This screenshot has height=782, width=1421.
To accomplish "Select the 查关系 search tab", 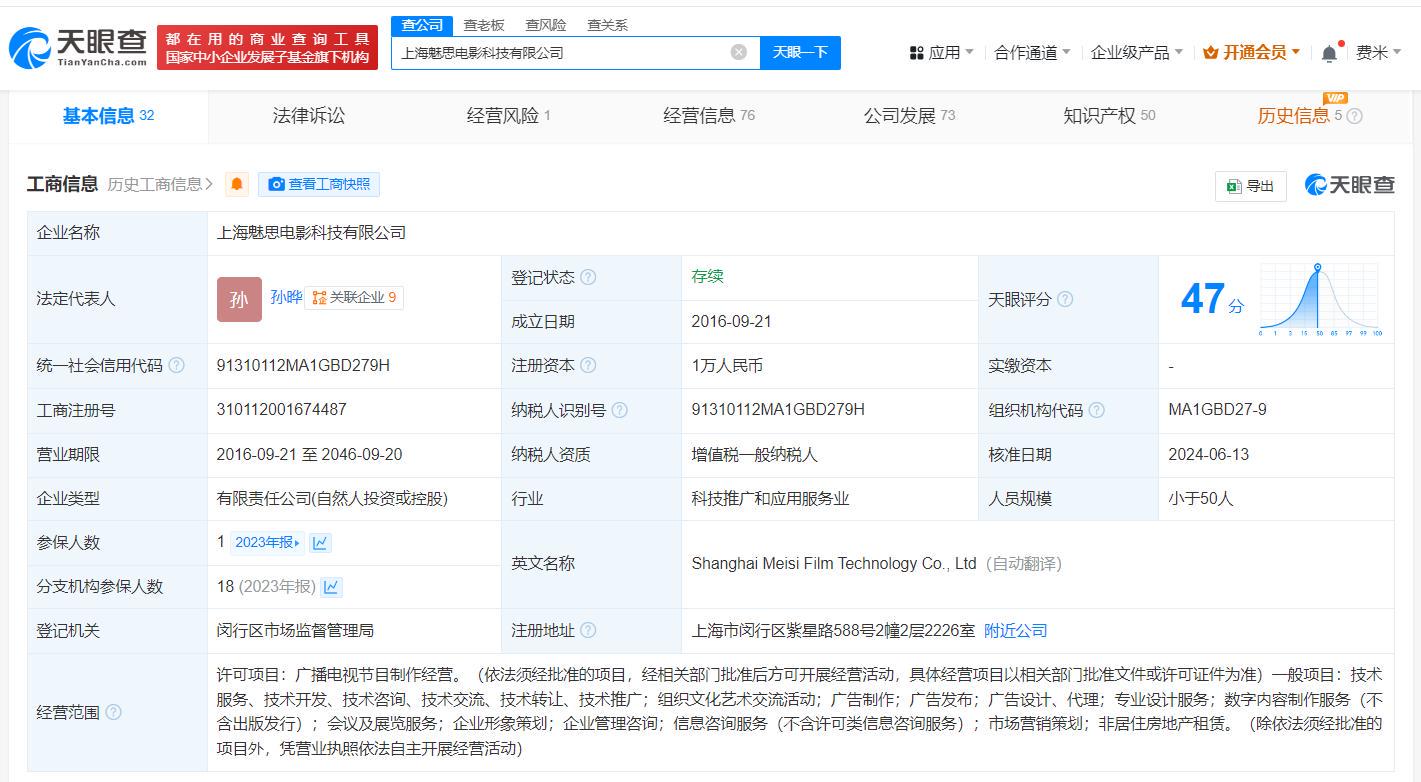I will [608, 25].
